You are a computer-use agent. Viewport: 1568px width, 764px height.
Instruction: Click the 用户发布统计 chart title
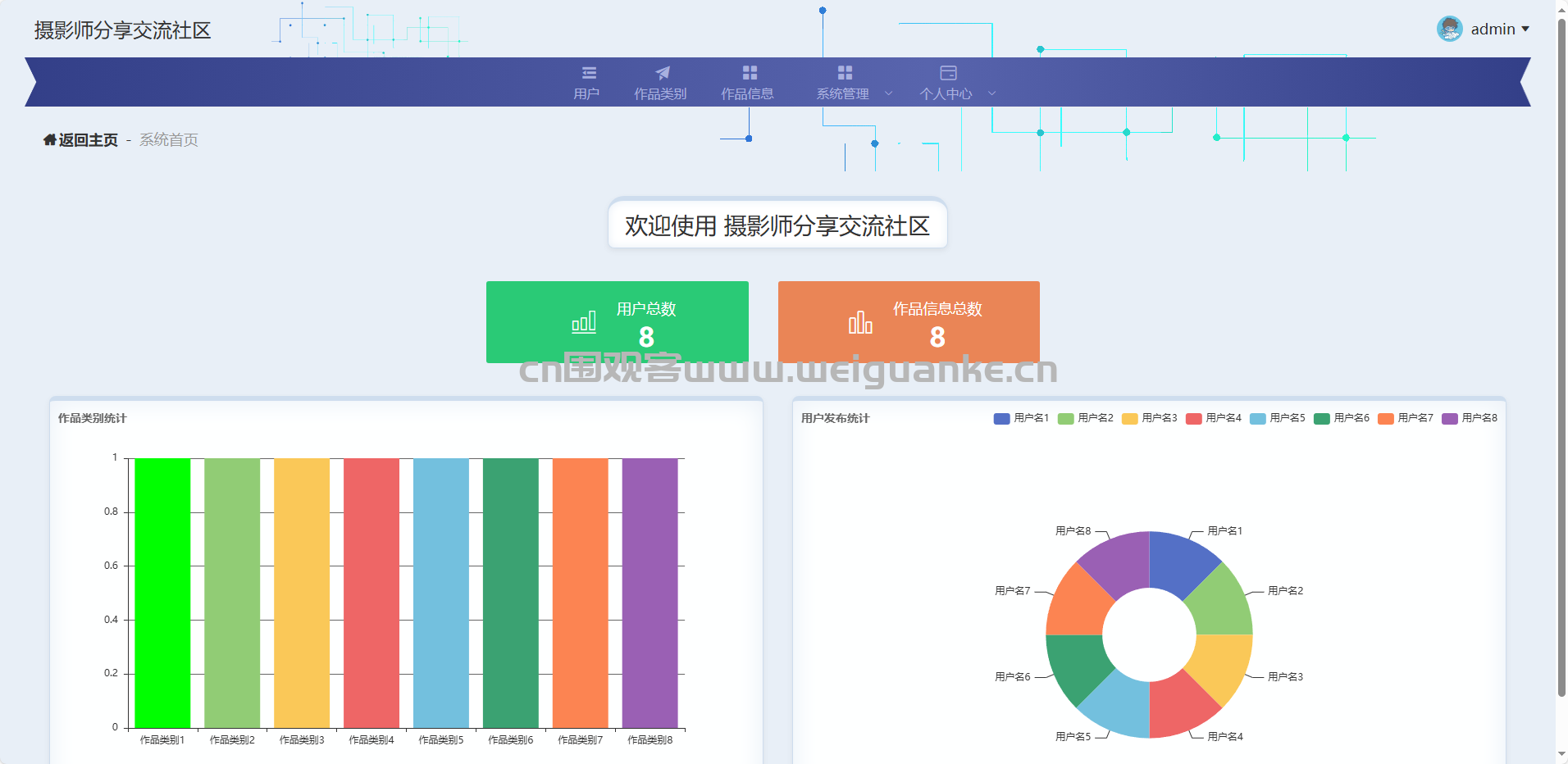click(835, 418)
